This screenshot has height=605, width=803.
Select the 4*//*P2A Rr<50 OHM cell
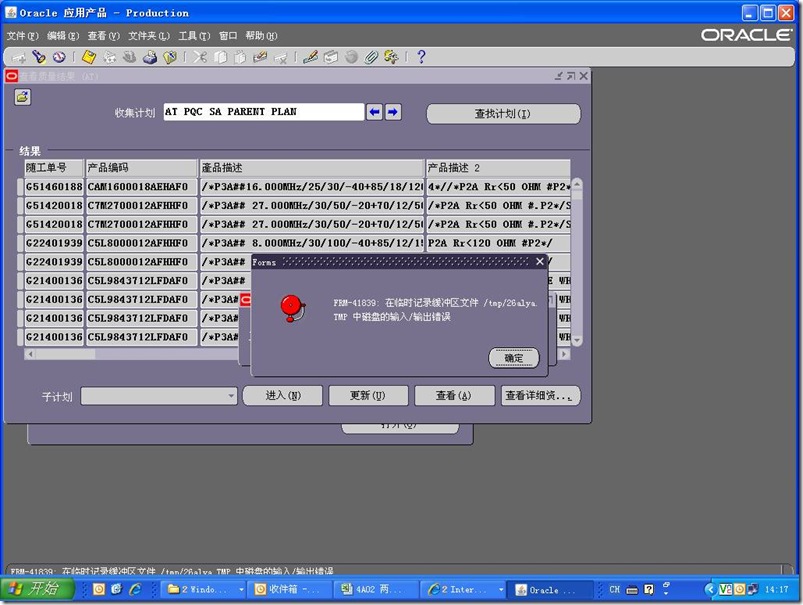click(x=498, y=187)
